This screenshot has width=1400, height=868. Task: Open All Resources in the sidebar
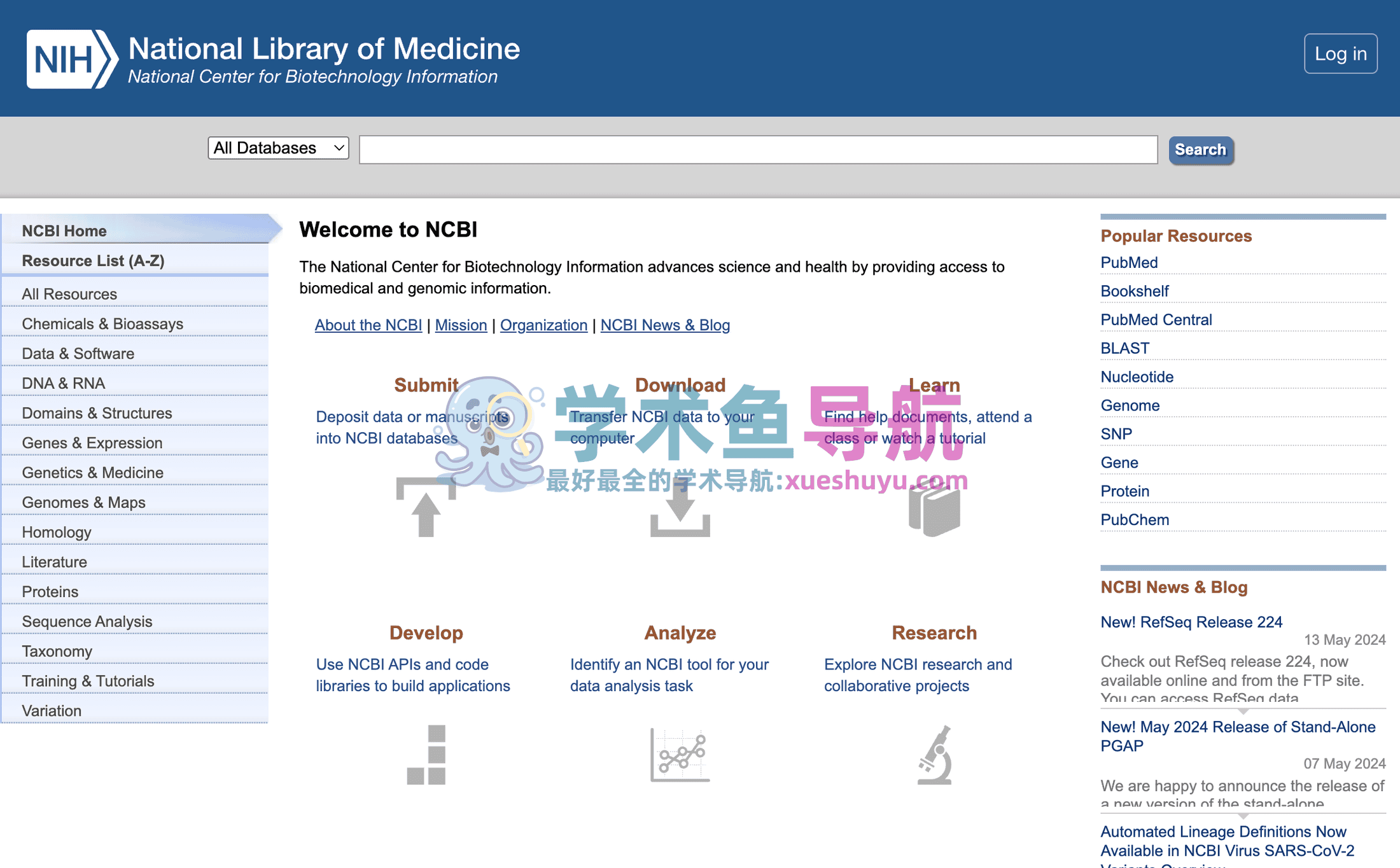135,294
